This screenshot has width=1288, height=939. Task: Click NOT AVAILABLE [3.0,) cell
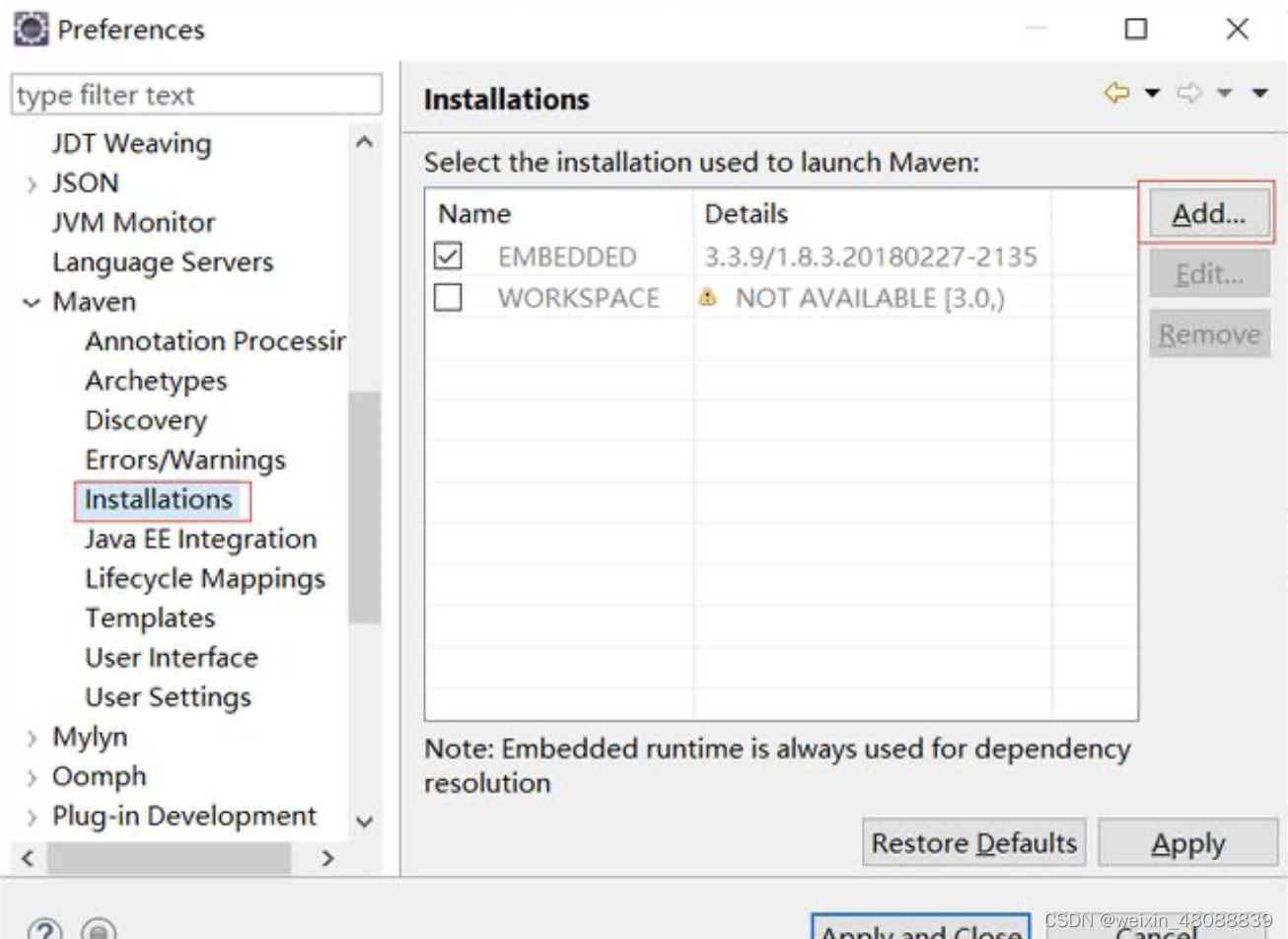click(870, 298)
